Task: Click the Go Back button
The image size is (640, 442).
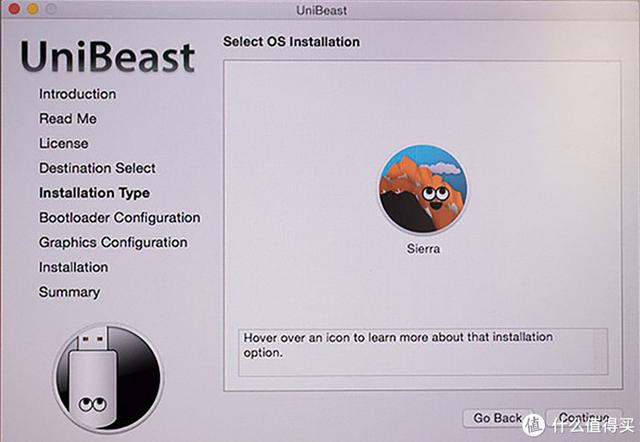Action: coord(498,418)
